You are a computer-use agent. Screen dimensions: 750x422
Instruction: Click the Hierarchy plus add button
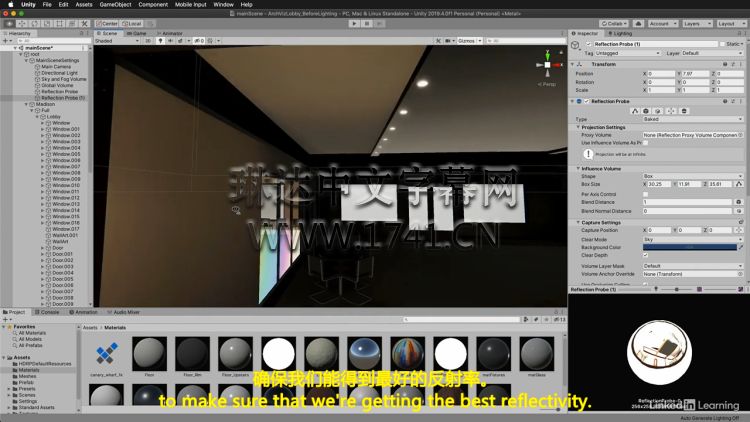click(x=6, y=41)
